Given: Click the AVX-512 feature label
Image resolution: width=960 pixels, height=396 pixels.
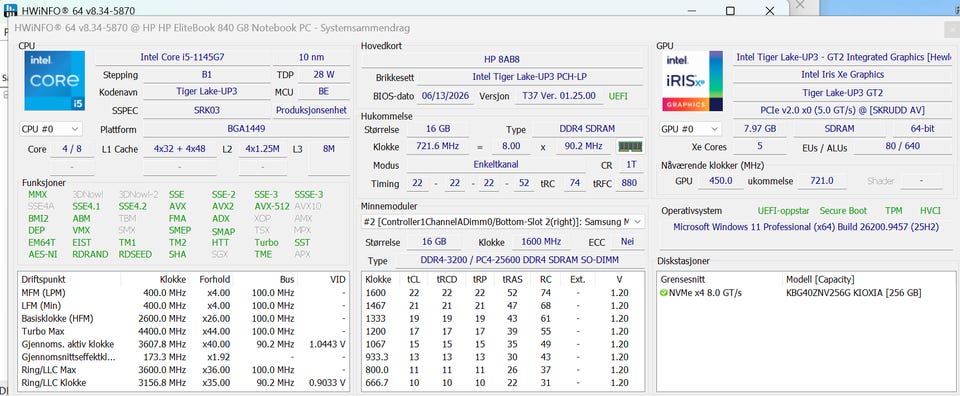Looking at the screenshot, I should [x=272, y=206].
